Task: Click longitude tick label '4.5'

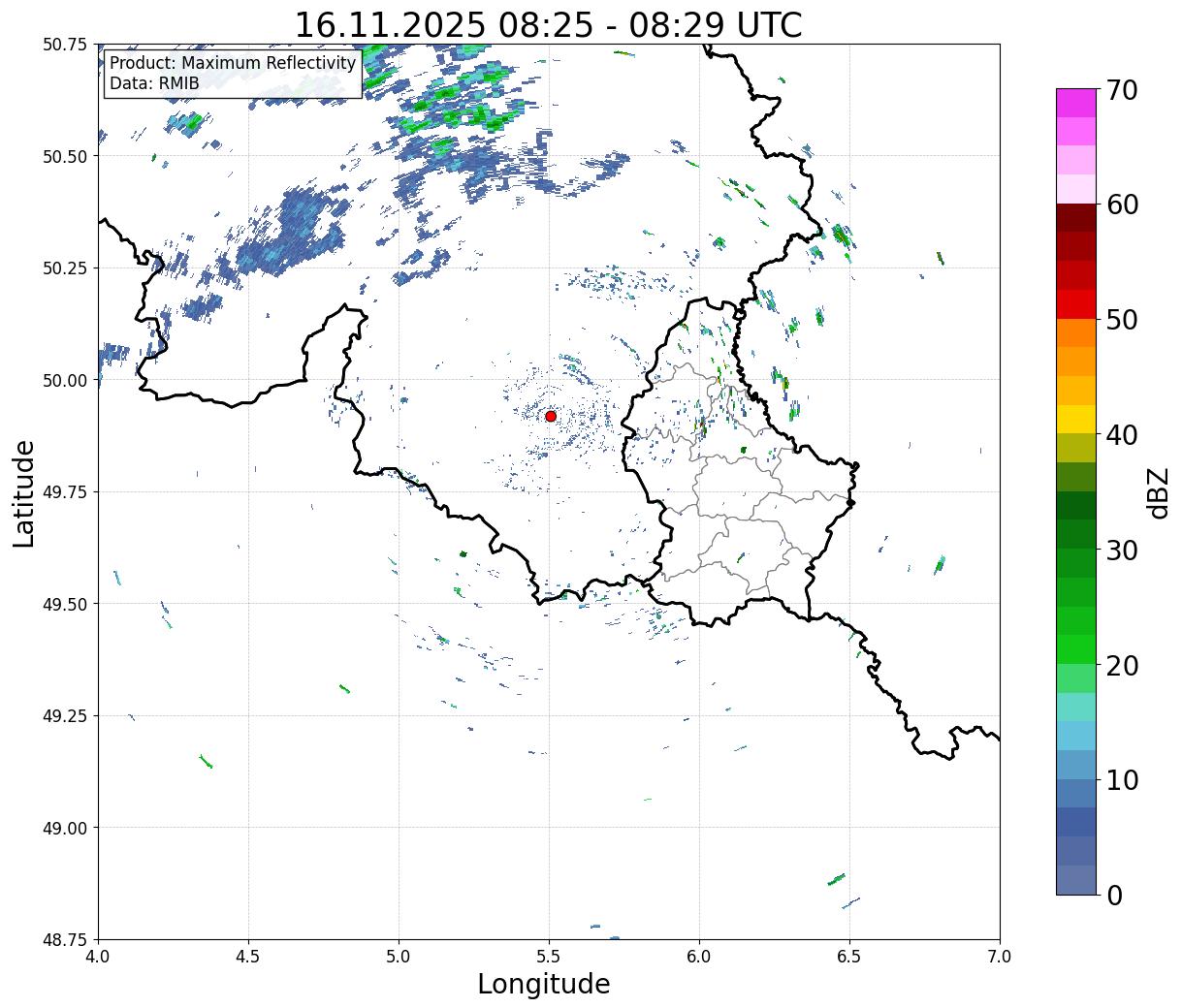Action: point(248,956)
